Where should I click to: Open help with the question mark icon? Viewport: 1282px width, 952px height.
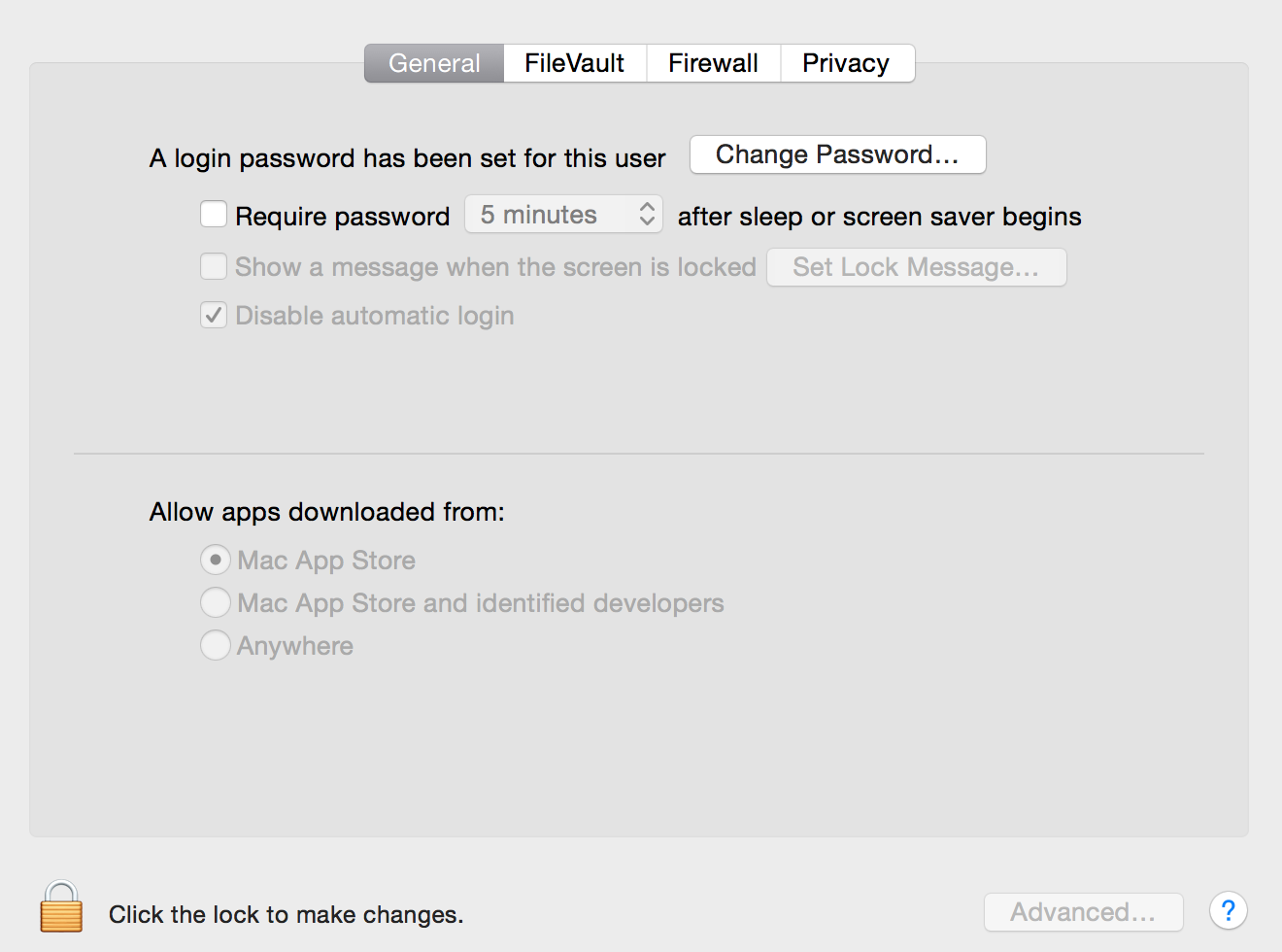(1228, 911)
